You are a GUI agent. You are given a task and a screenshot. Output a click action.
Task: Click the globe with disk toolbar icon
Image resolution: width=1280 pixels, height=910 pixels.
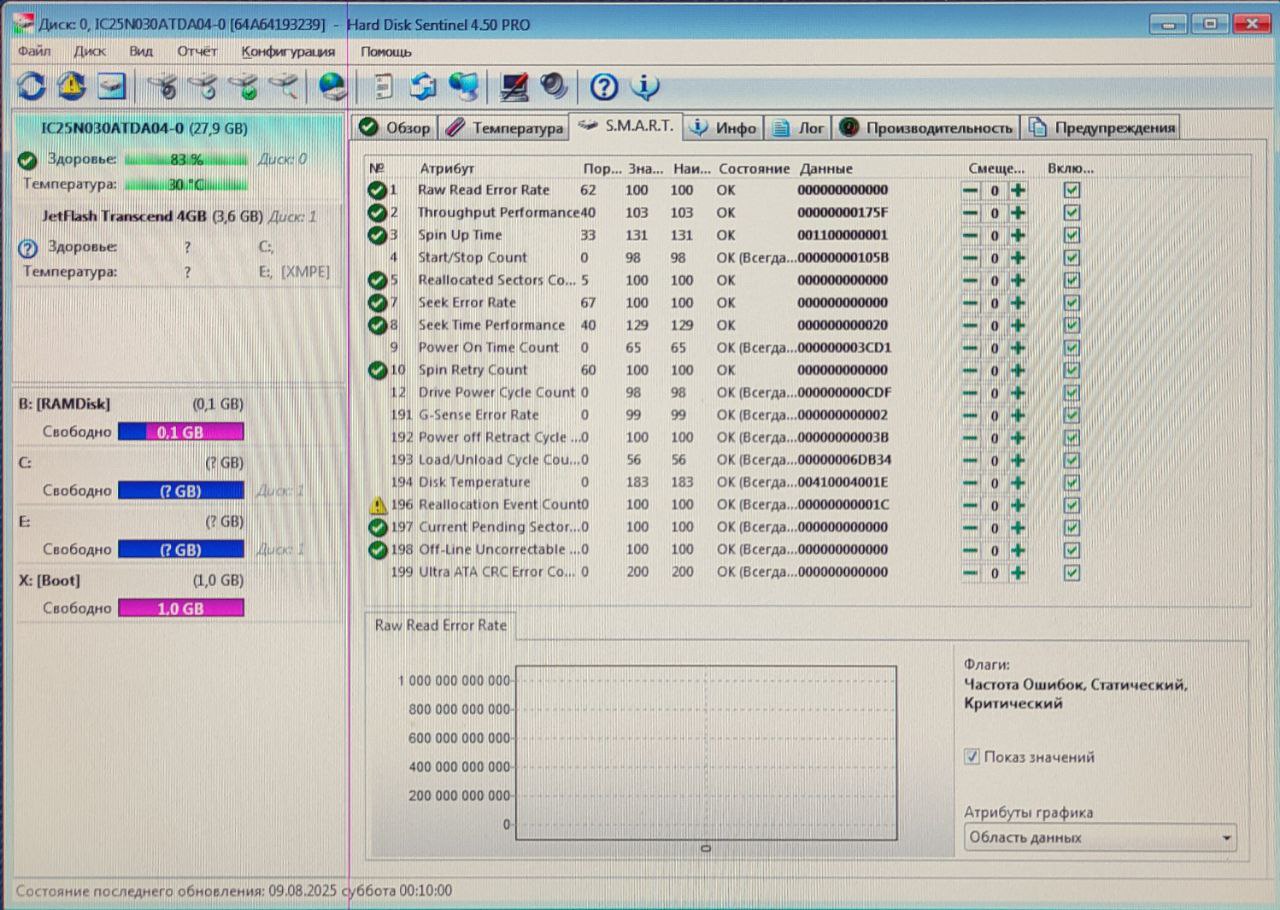click(333, 88)
